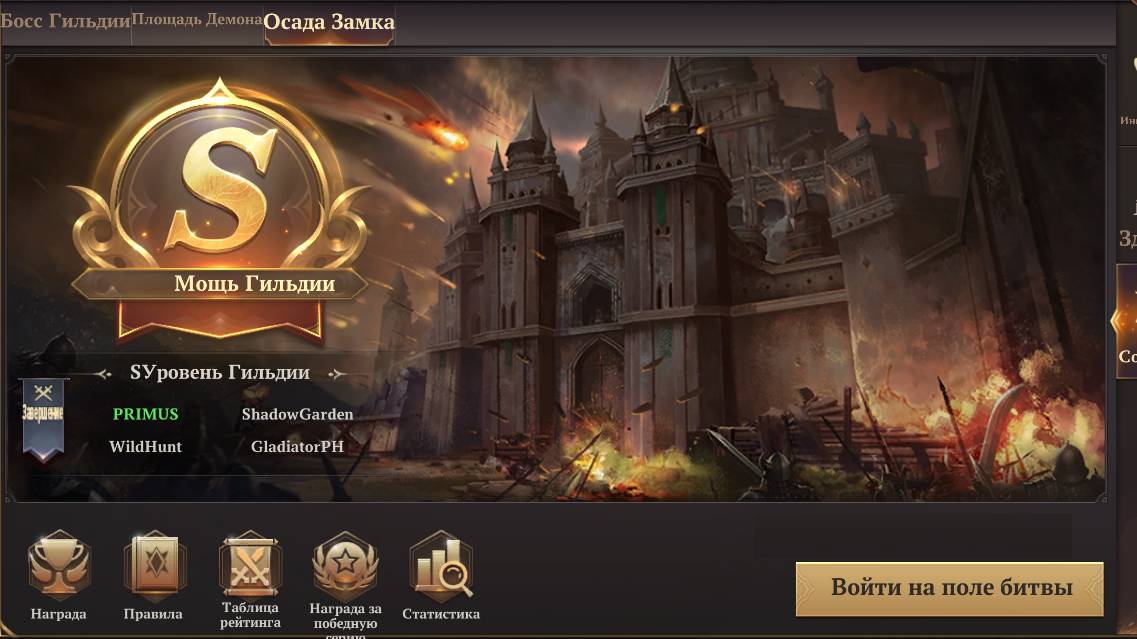
Task: Switch to the Босс Гильдии tab
Action: pyautogui.click(x=65, y=21)
